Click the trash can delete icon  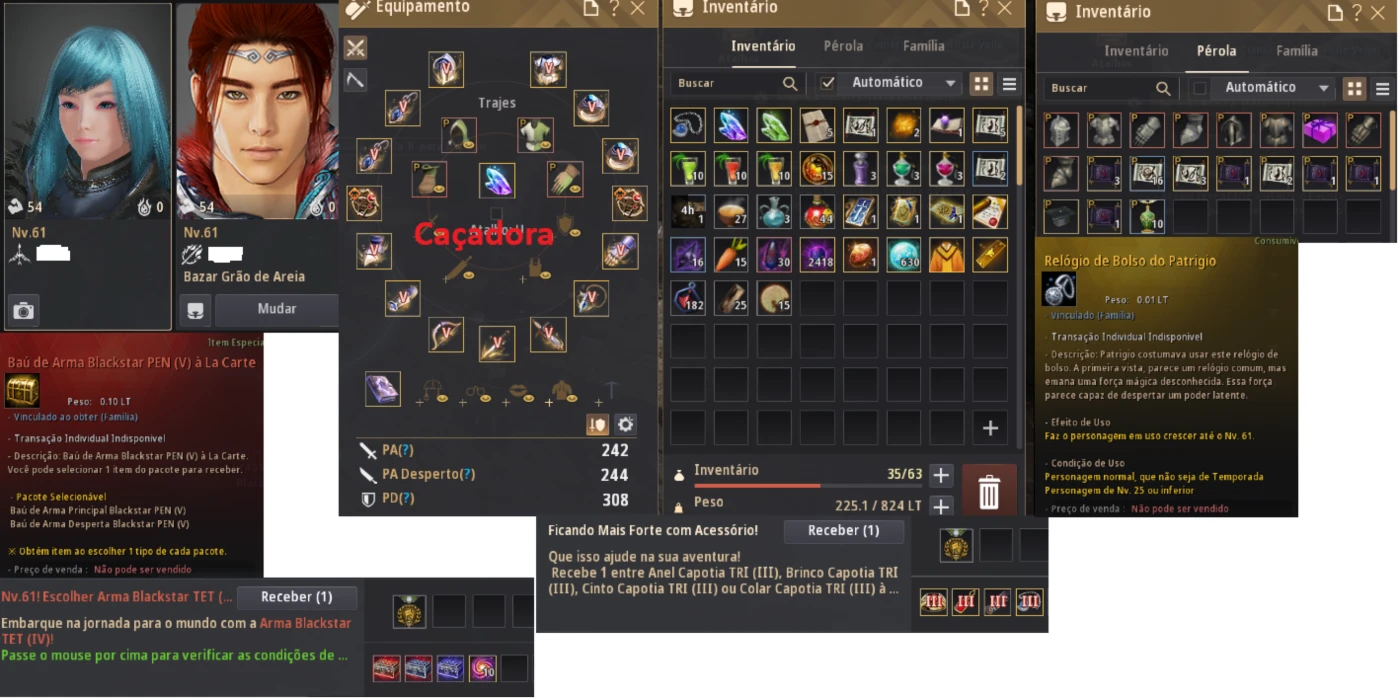[x=988, y=492]
